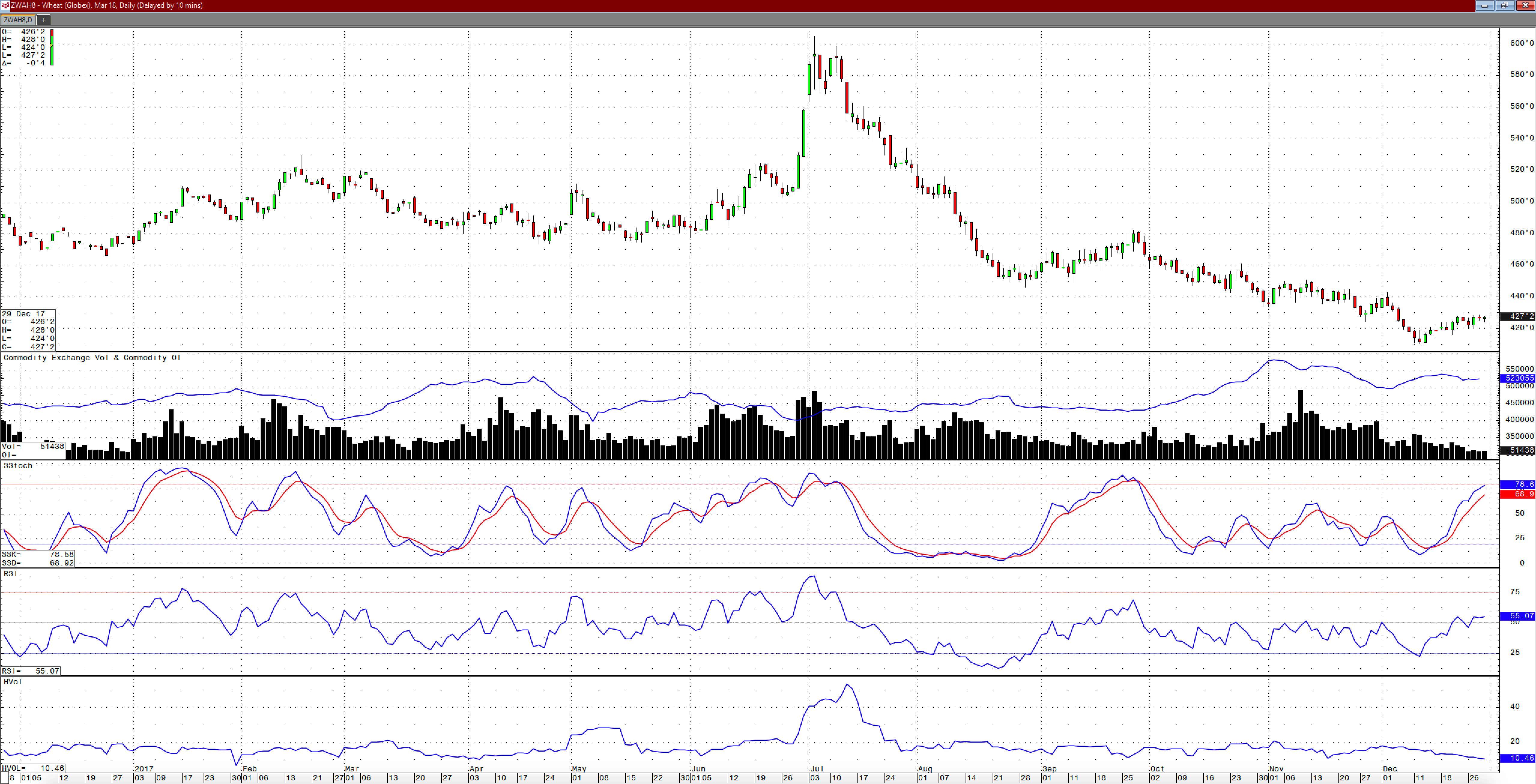The width and height of the screenshot is (1536, 784).
Task: Click the Vol= 51438 readout
Action: coord(33,446)
